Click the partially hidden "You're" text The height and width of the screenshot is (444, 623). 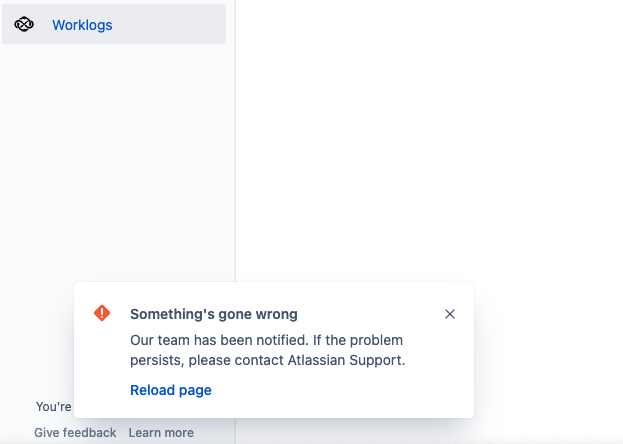(x=54, y=407)
